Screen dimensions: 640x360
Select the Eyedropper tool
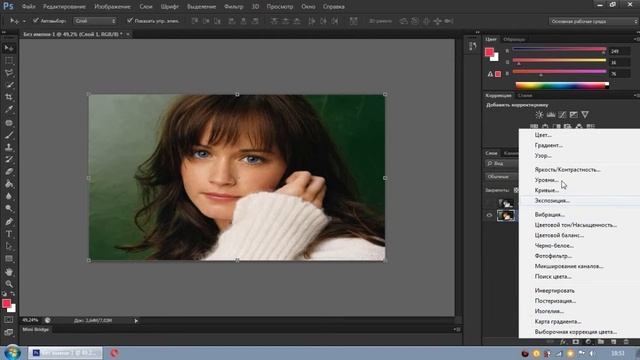click(9, 109)
